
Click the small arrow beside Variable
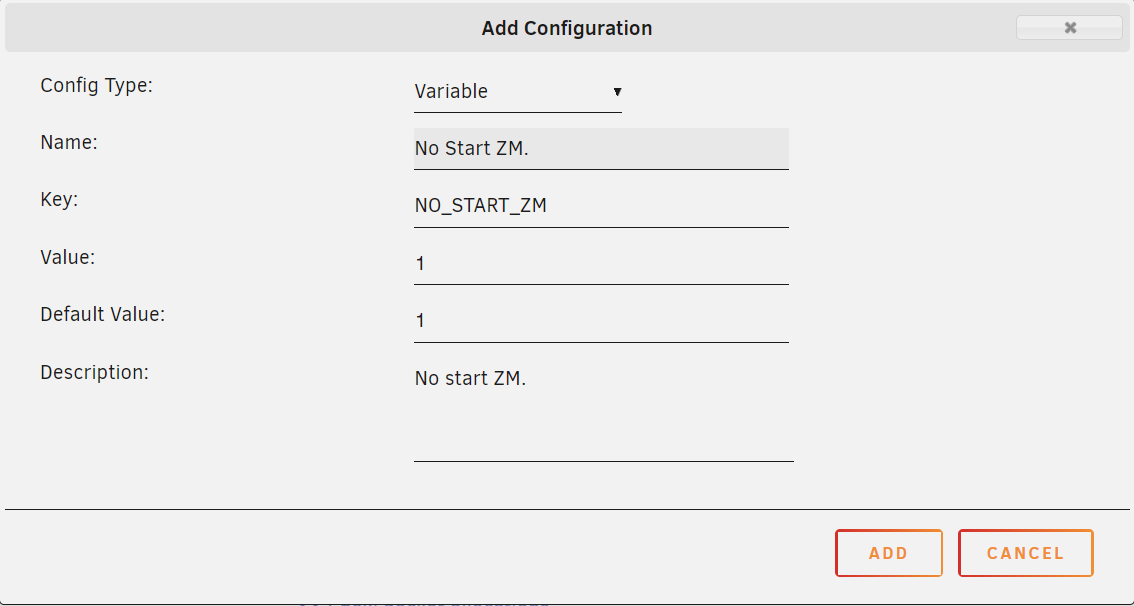617,92
